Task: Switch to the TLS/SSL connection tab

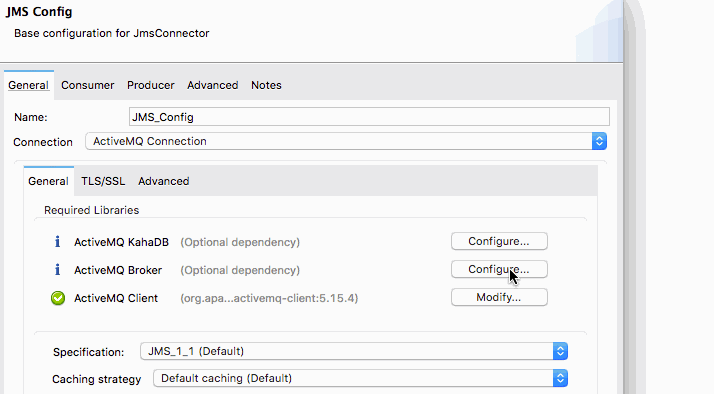Action: (x=103, y=181)
